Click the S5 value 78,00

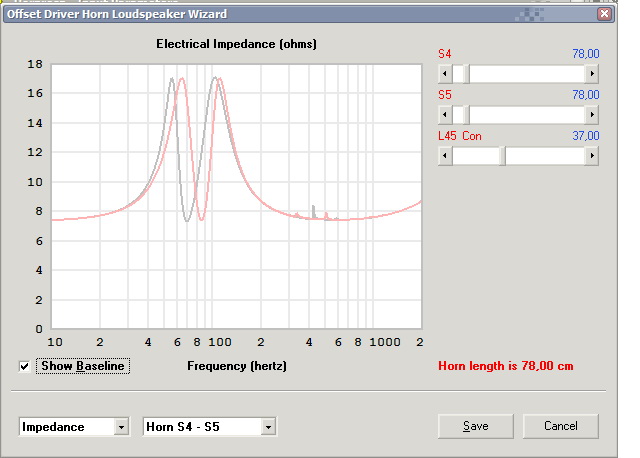point(586,95)
